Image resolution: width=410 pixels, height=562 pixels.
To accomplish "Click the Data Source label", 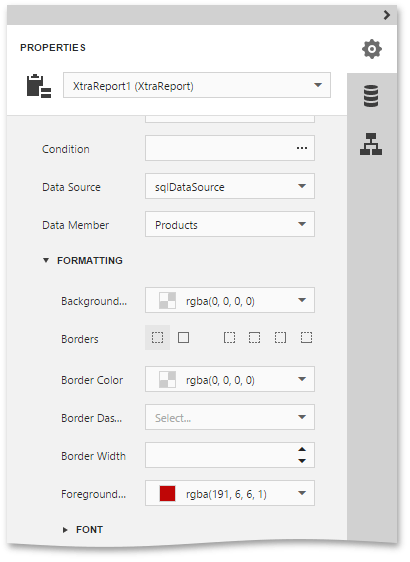I will (x=71, y=187).
